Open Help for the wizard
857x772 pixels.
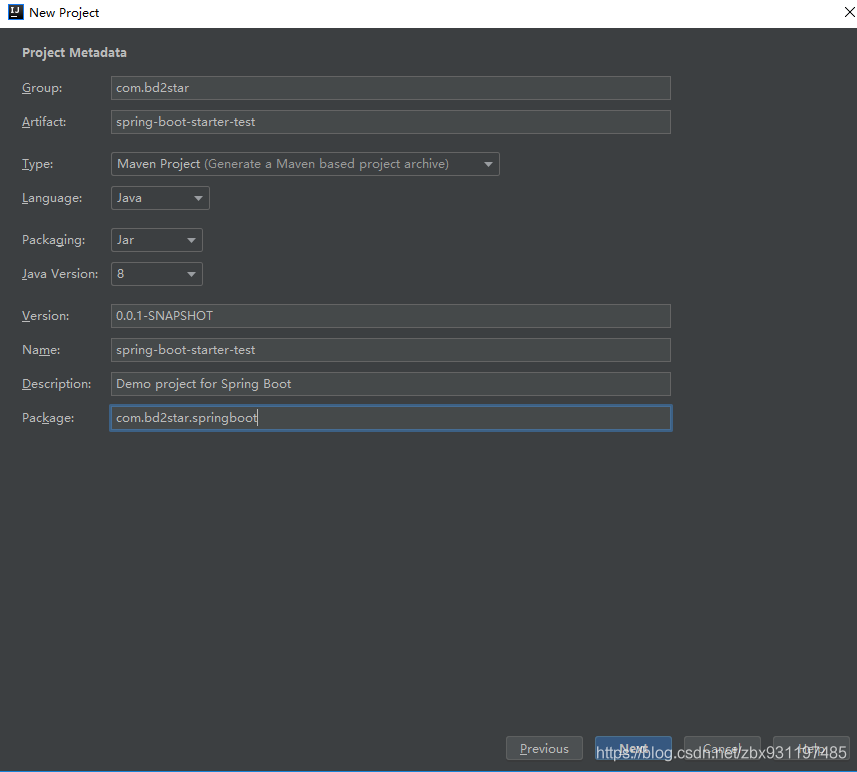(x=811, y=748)
